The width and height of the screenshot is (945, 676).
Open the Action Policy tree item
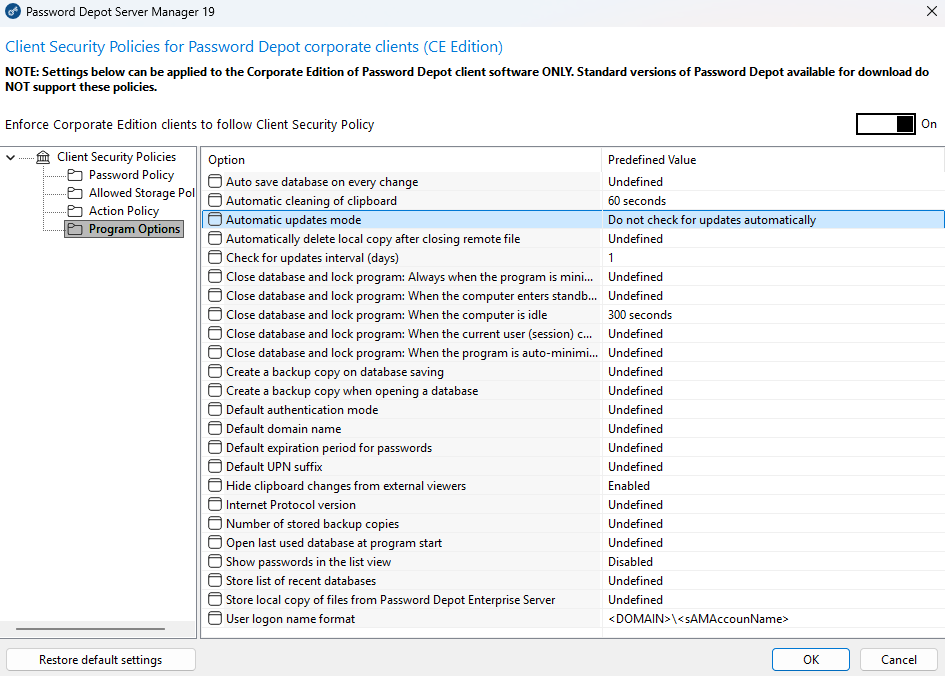[x=124, y=211]
